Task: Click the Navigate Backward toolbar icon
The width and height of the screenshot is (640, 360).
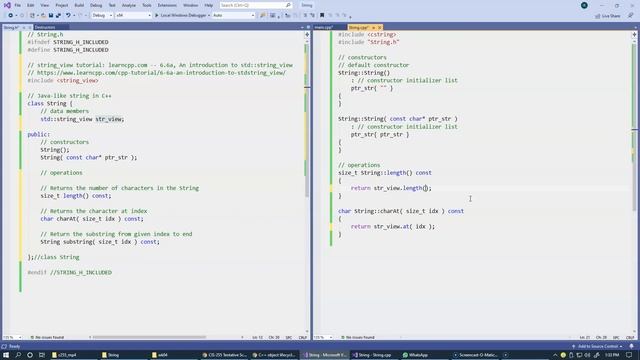Action: tap(10, 16)
